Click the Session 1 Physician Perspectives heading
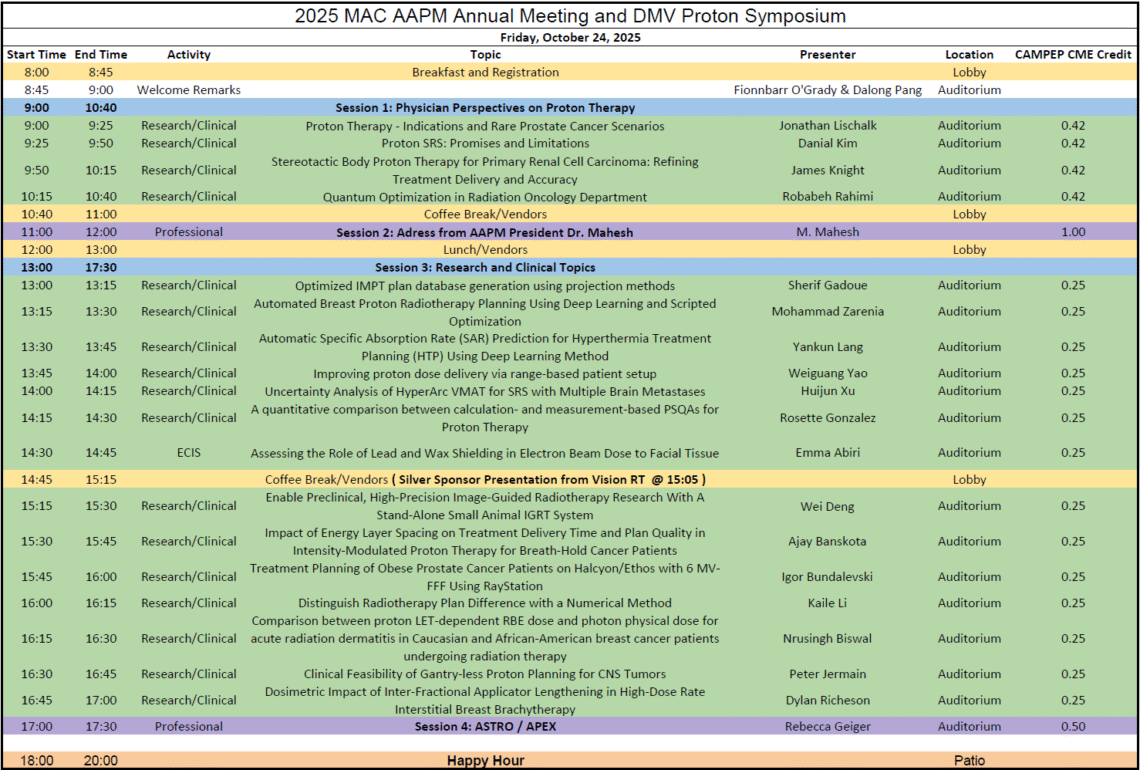Screen dimensions: 1140x770 (485, 107)
